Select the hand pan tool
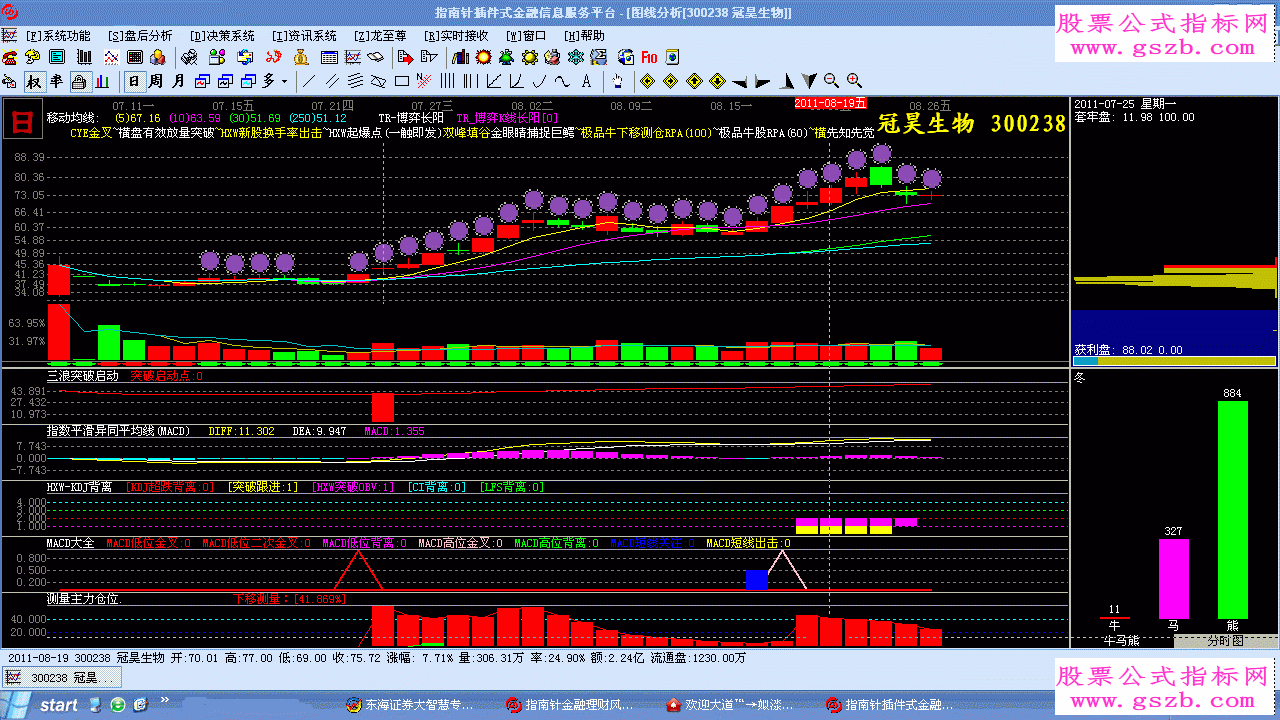The width and height of the screenshot is (1280, 720). coord(618,81)
